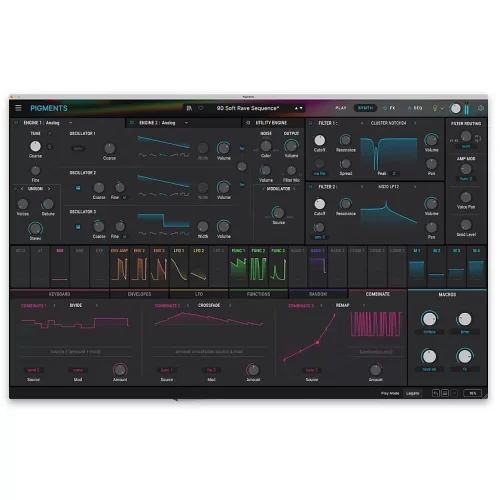
Task: Click the FUNC 2 modulation source thumbnail
Action: coord(258,266)
